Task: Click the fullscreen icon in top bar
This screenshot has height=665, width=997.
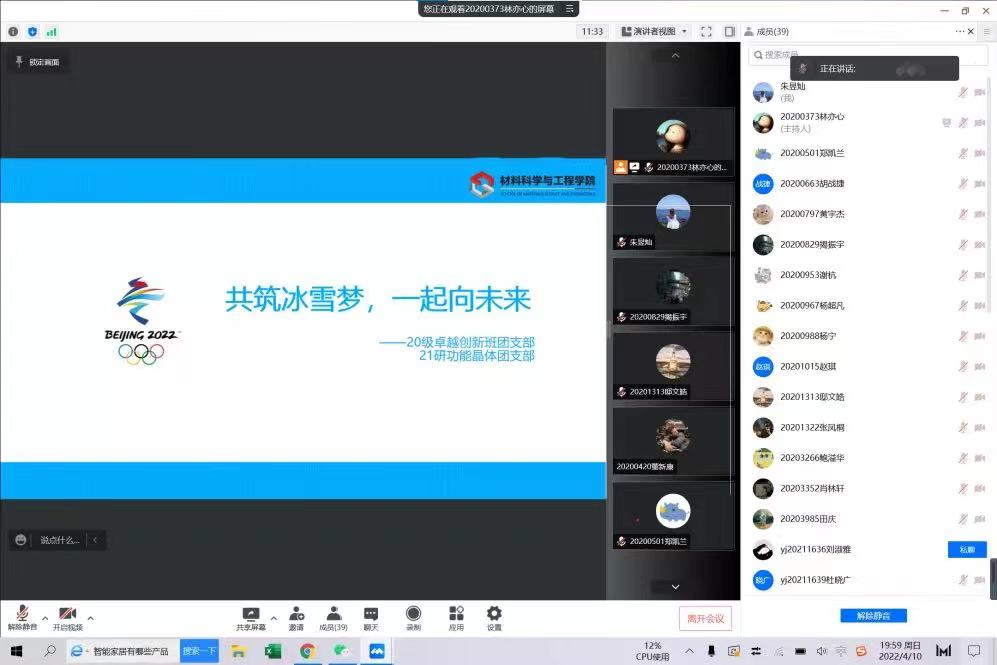Action: point(706,31)
